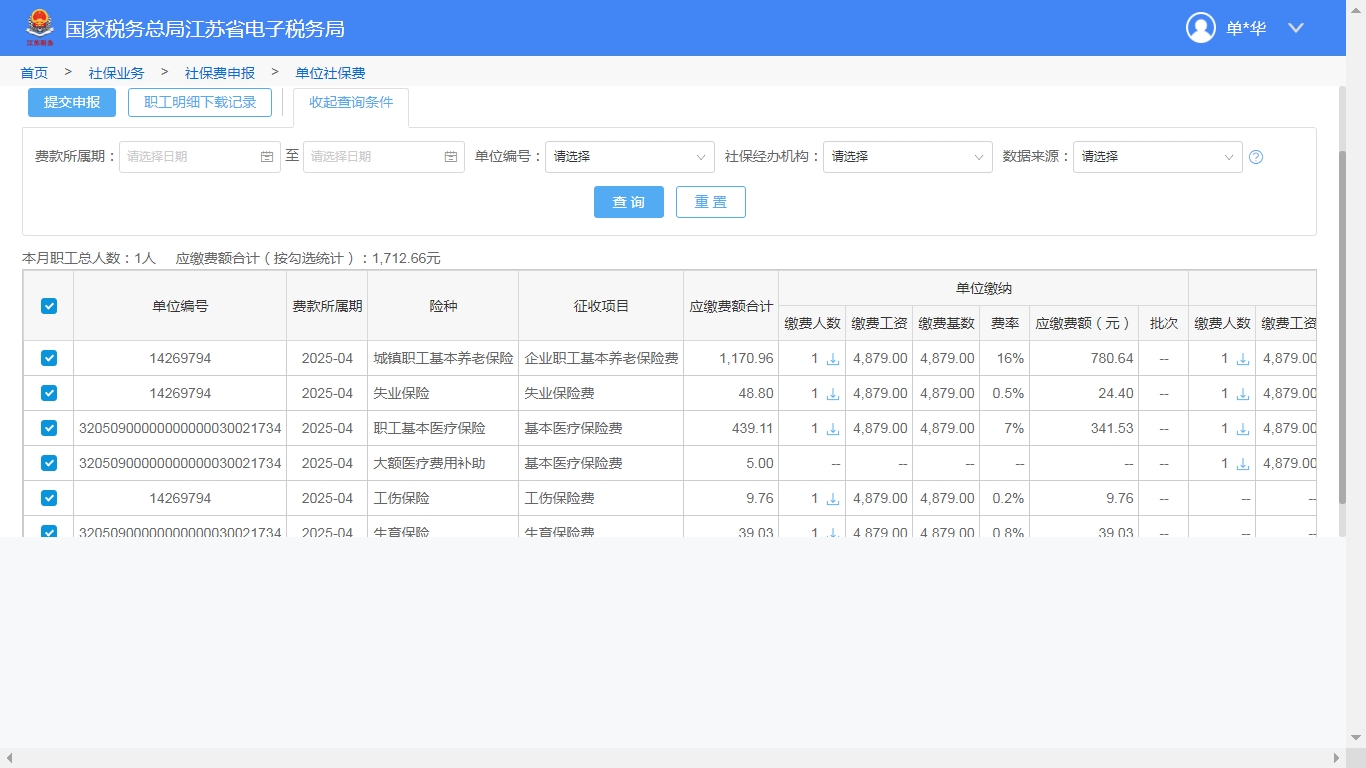Viewport: 1366px width, 768px height.
Task: Click the 24.40 payable amount cell
Action: (1084, 393)
